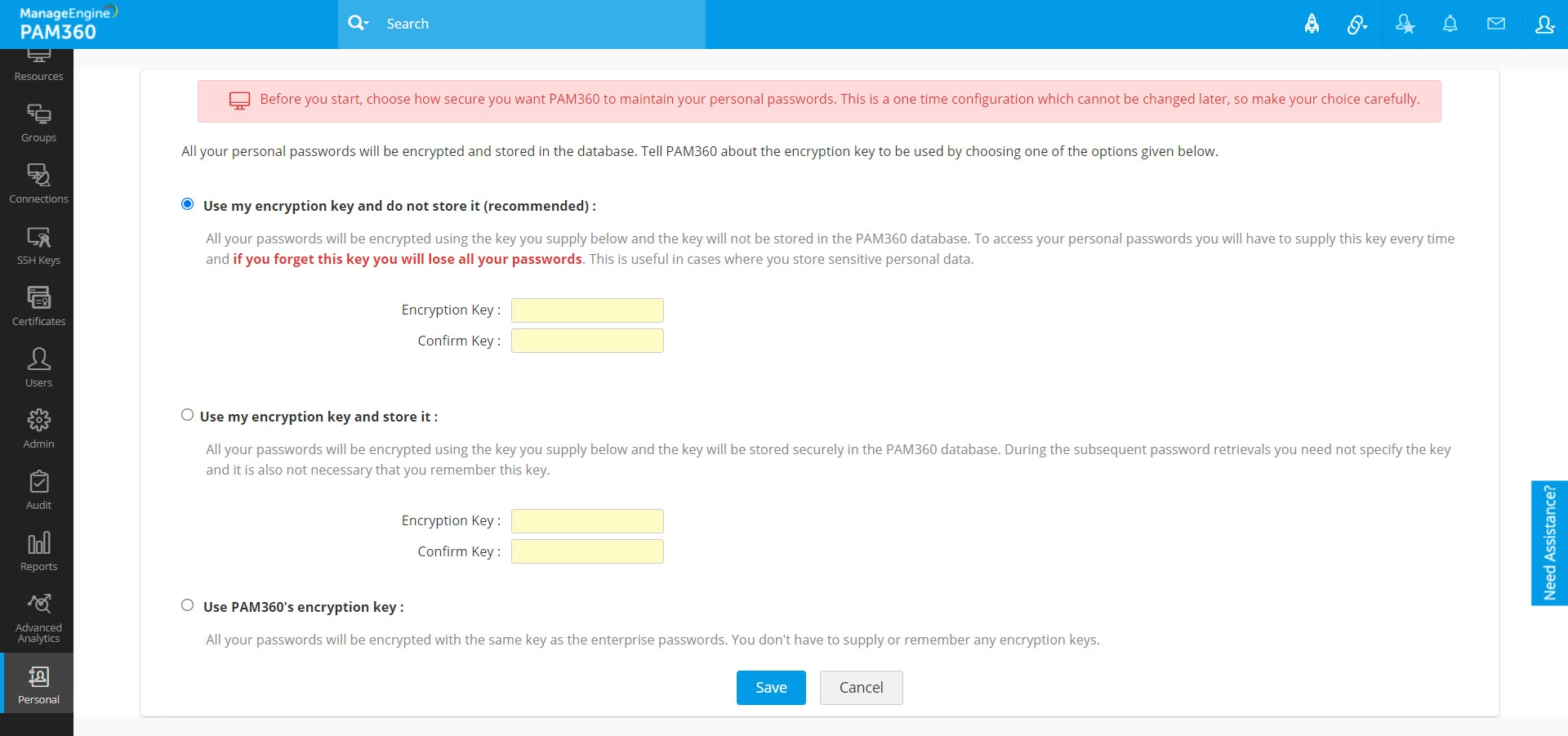
Task: Open the Users section
Action: (x=38, y=368)
